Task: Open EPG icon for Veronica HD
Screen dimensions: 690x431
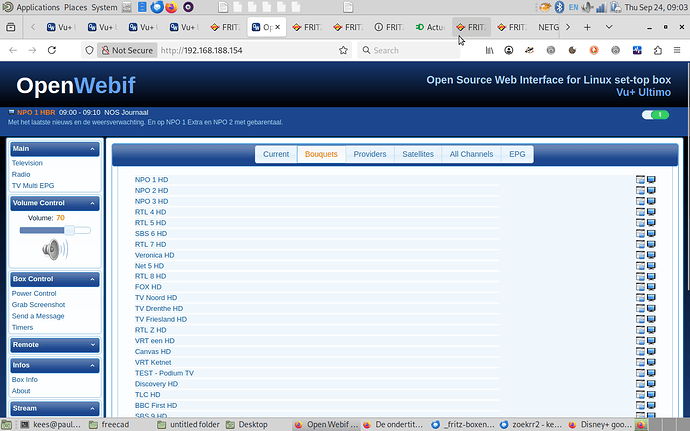Action: tap(640, 255)
